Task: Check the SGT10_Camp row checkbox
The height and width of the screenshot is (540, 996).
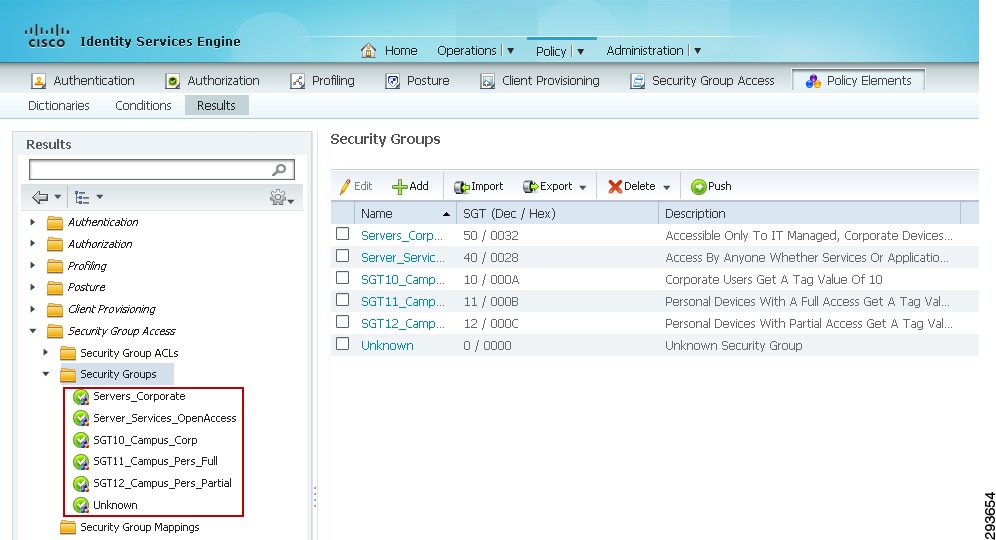Action: (x=342, y=278)
